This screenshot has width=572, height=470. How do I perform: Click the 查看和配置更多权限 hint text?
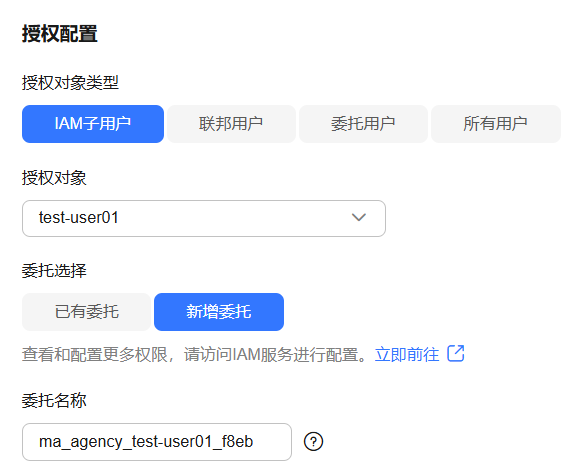click(95, 354)
